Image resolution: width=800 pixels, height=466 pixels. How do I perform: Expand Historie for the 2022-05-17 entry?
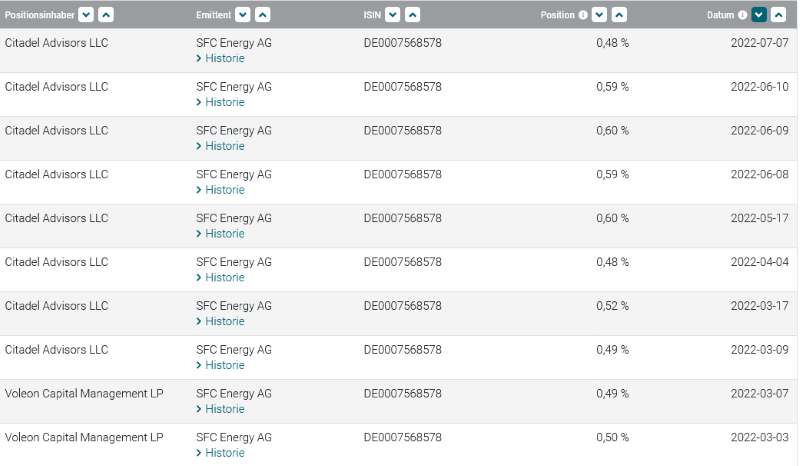tap(221, 233)
